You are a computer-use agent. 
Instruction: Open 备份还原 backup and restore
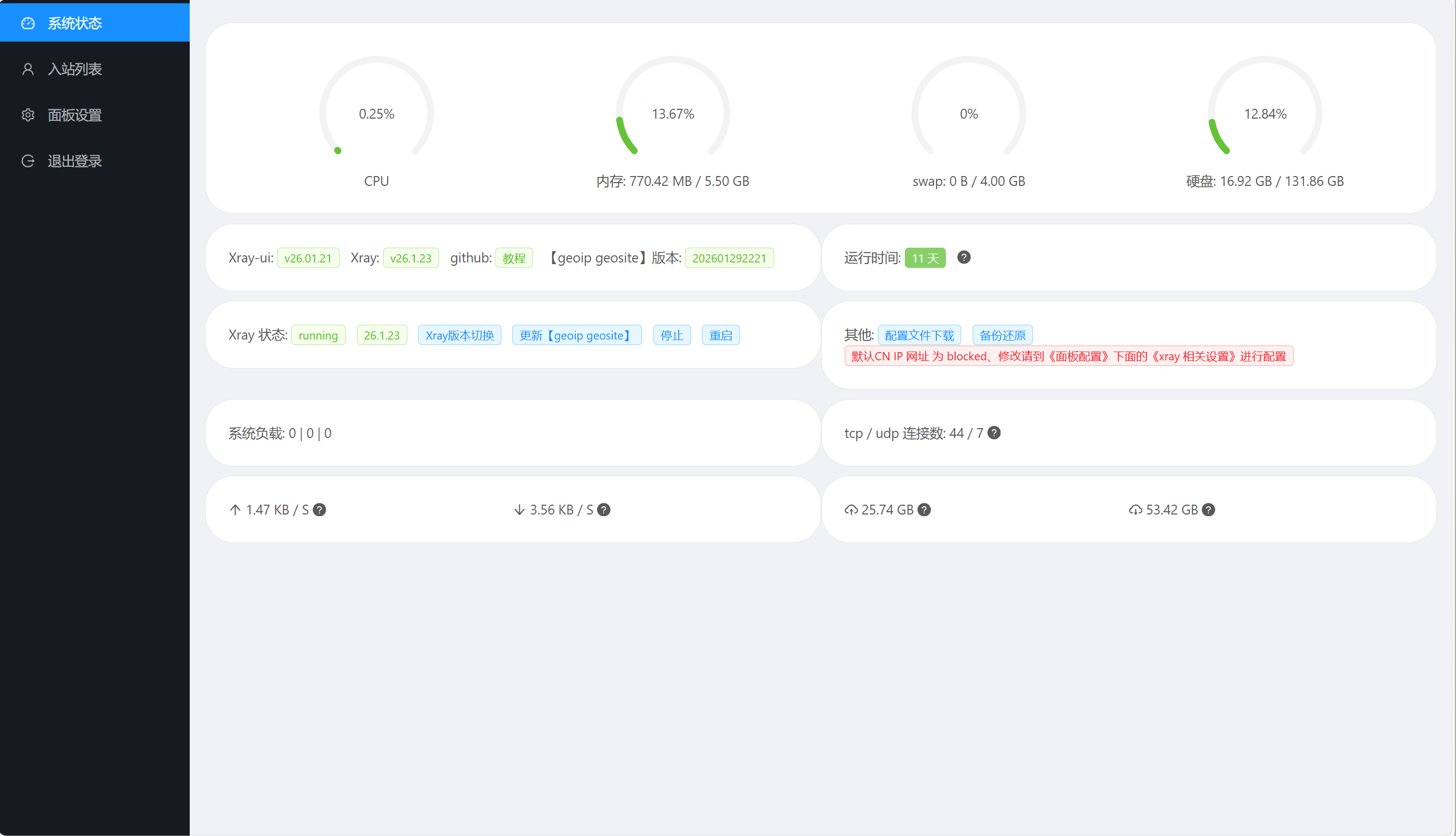pyautogui.click(x=1002, y=335)
